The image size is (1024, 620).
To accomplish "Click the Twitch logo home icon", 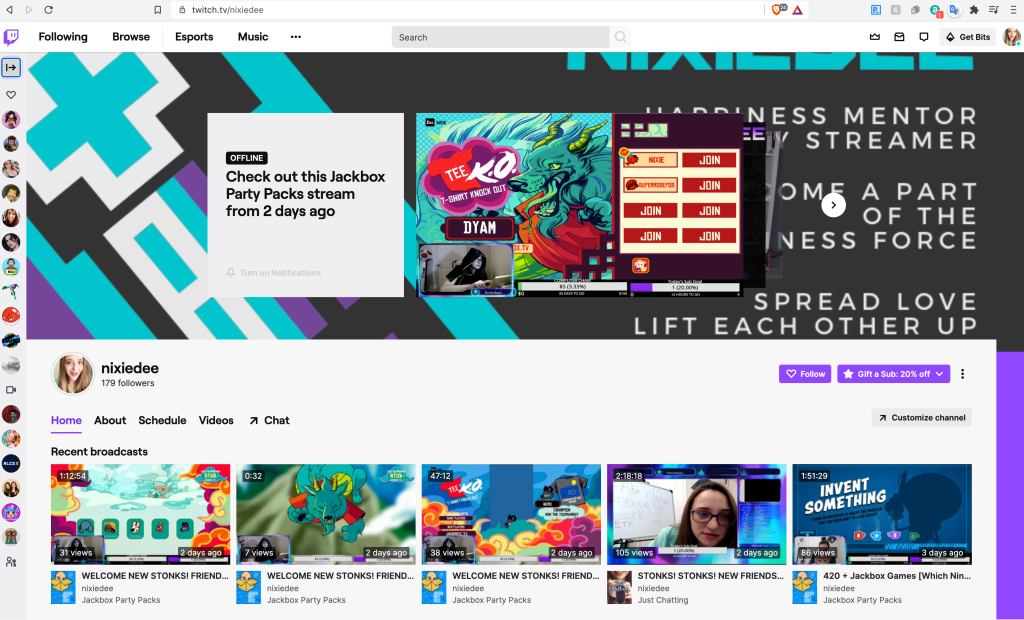I will [11, 37].
